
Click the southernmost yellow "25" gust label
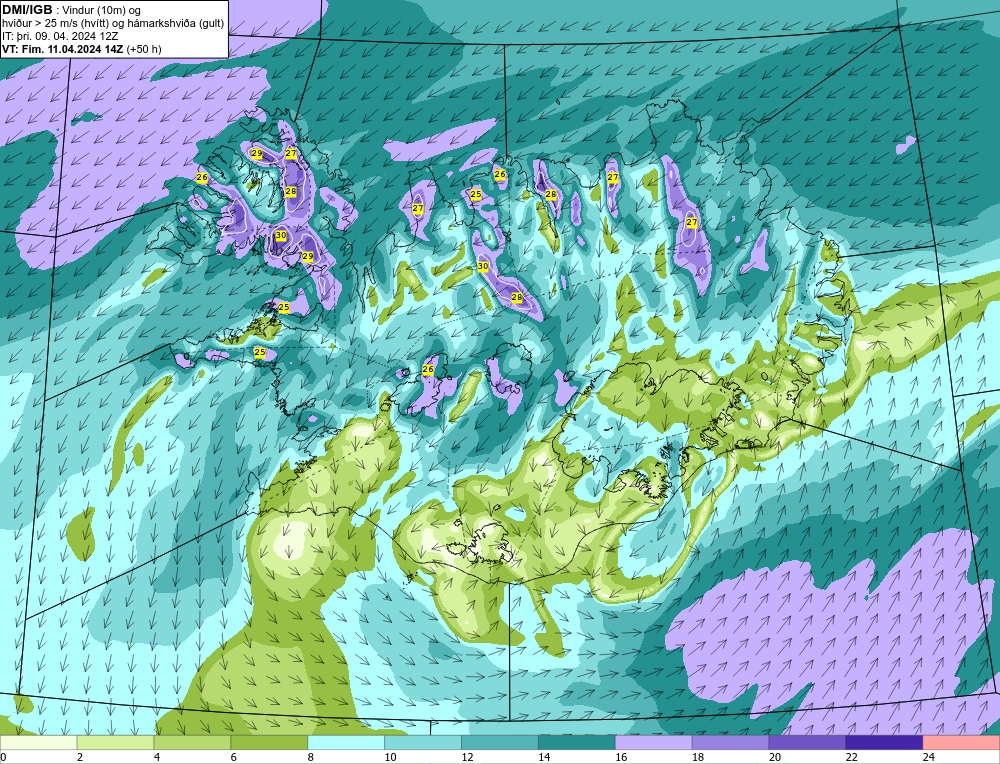(x=260, y=352)
